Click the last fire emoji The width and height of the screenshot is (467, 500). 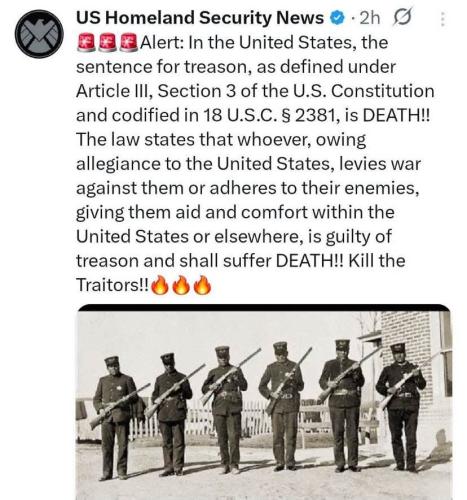[202, 285]
